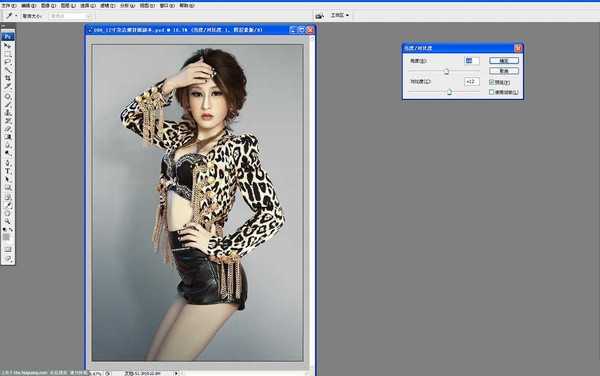Select the Lasso tool
The image size is (600, 376).
tap(8, 62)
